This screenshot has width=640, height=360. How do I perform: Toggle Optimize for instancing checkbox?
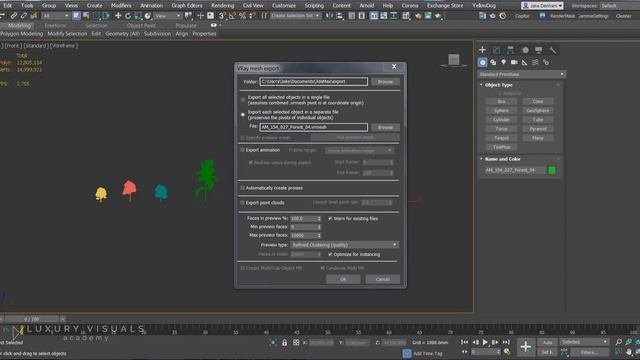(x=330, y=254)
